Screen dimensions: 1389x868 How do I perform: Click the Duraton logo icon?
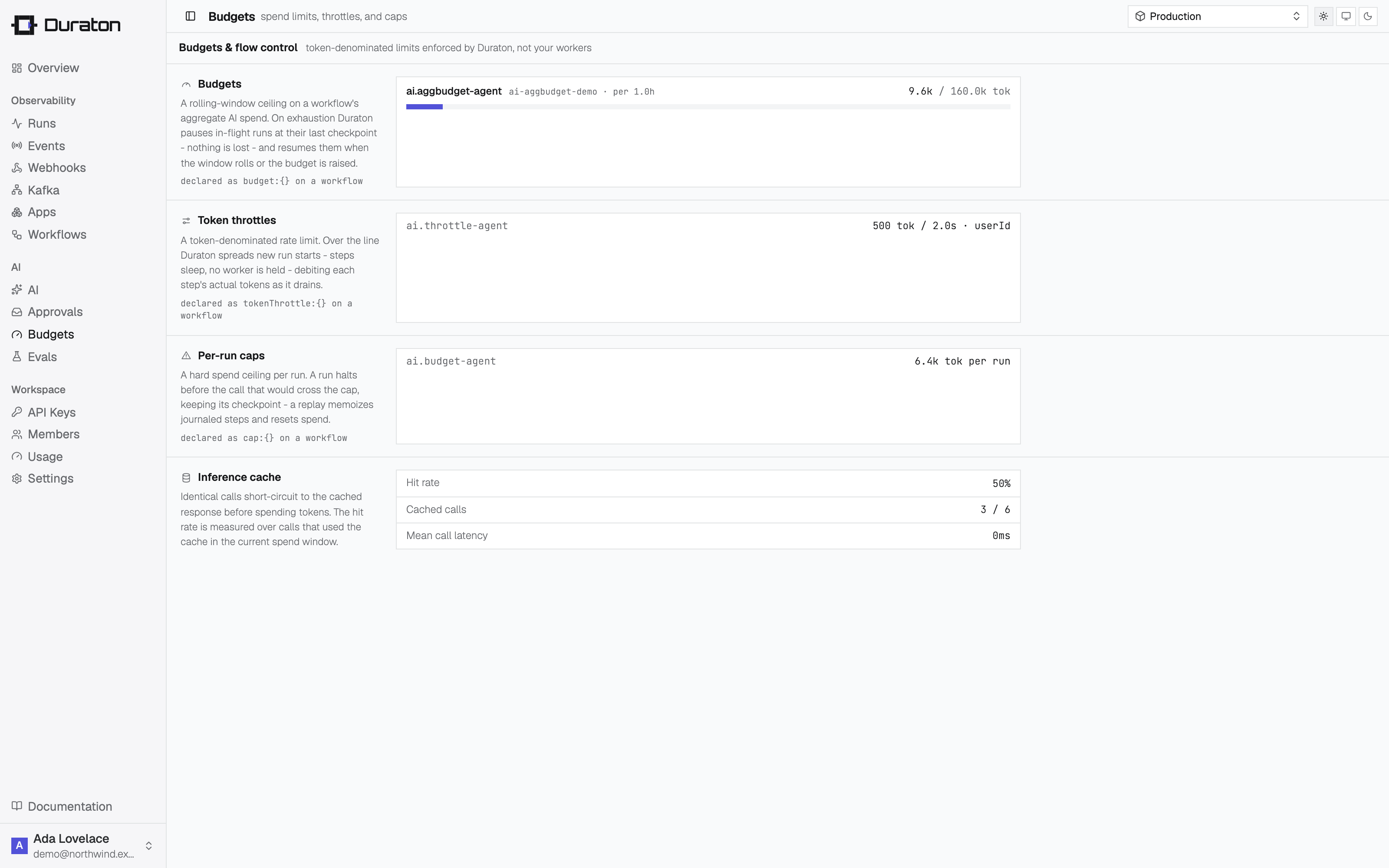(x=24, y=25)
